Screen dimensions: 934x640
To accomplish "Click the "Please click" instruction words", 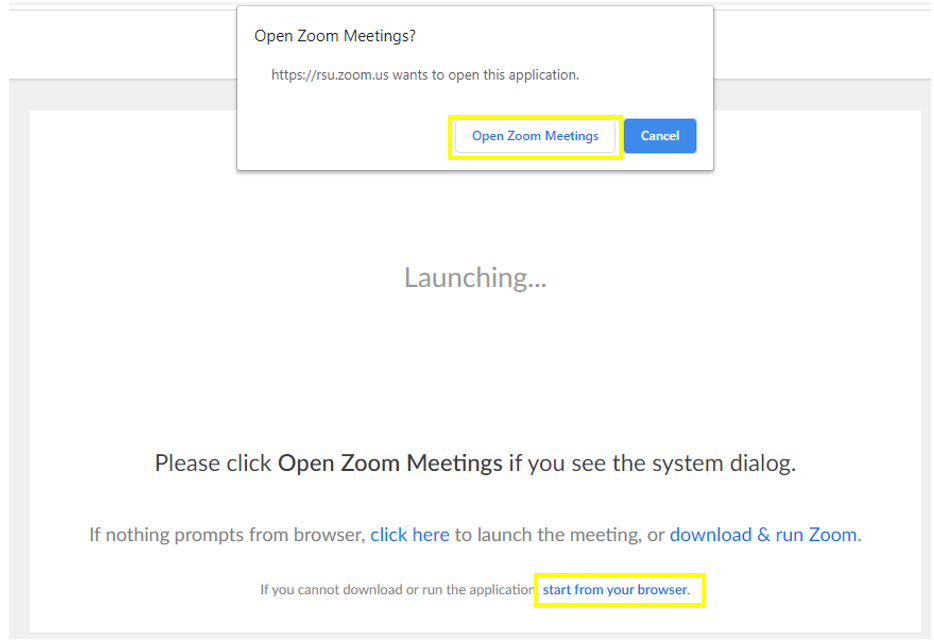I will [213, 464].
